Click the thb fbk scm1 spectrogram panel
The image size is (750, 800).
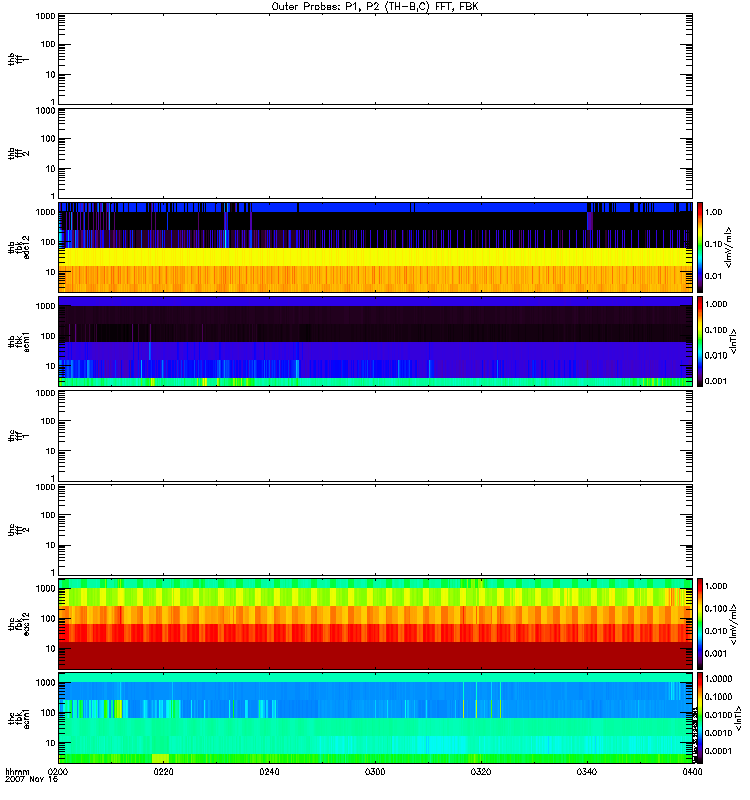[376, 341]
